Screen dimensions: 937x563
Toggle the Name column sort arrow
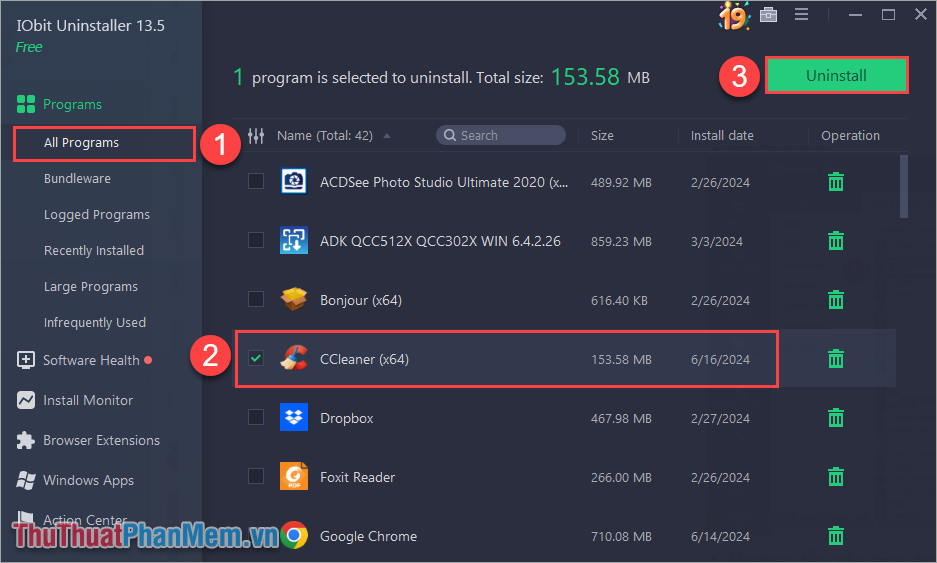point(387,136)
